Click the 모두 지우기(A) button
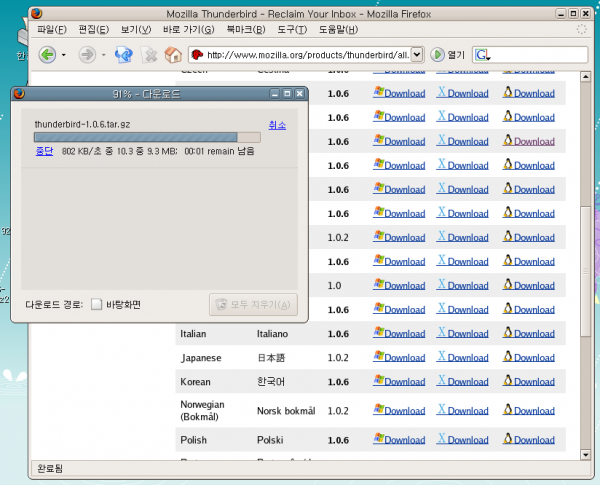 (253, 305)
